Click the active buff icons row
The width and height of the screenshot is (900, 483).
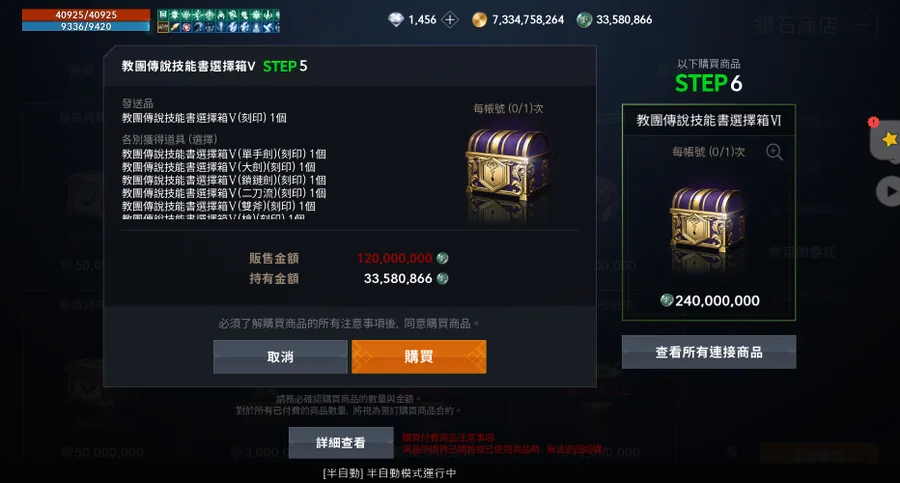219,21
